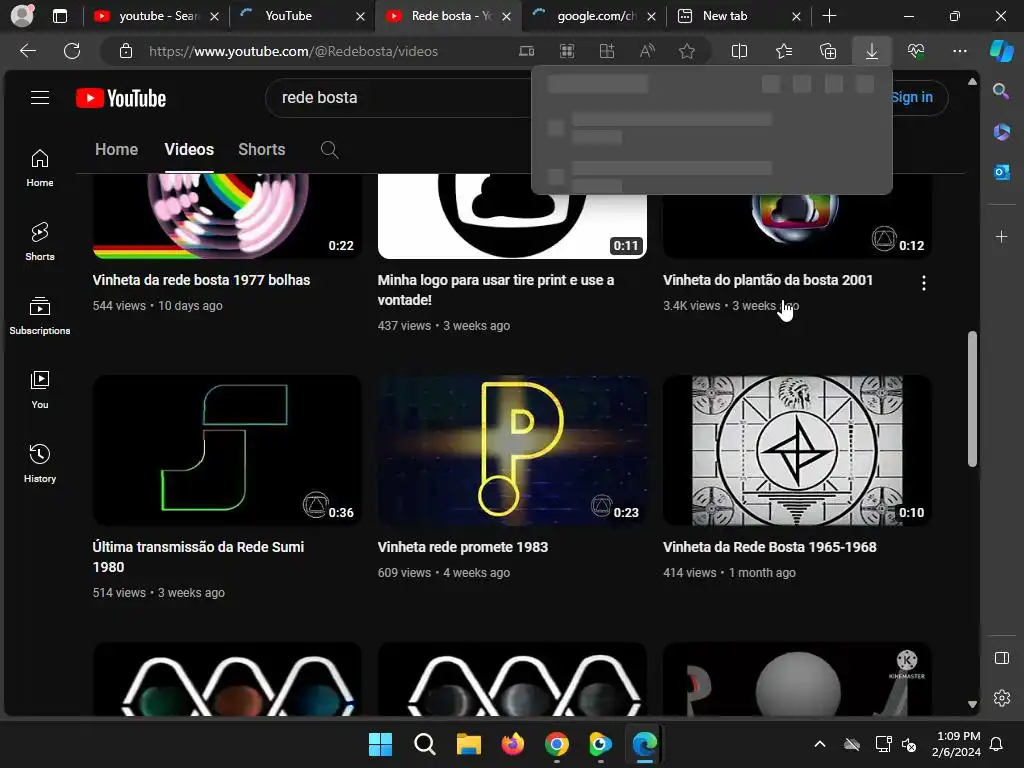Open Edge Settings and more menu
The width and height of the screenshot is (1024, 768).
(959, 51)
